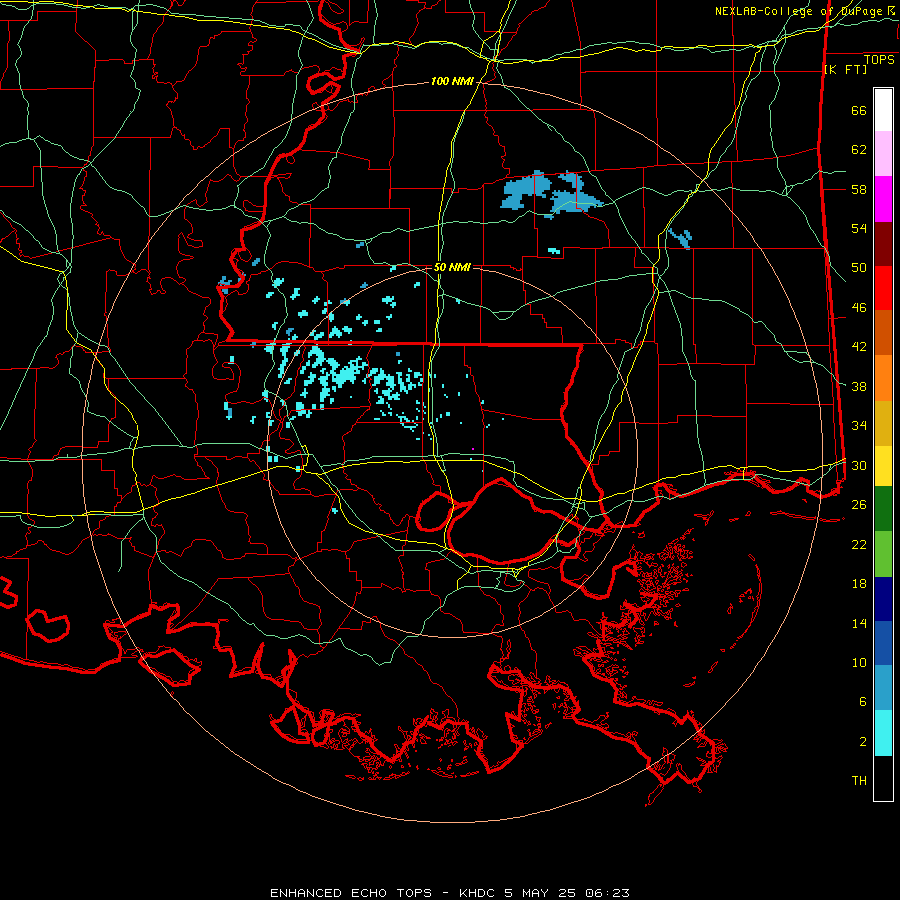
Task: Click the white 66 kft color swatch
Action: point(883,110)
